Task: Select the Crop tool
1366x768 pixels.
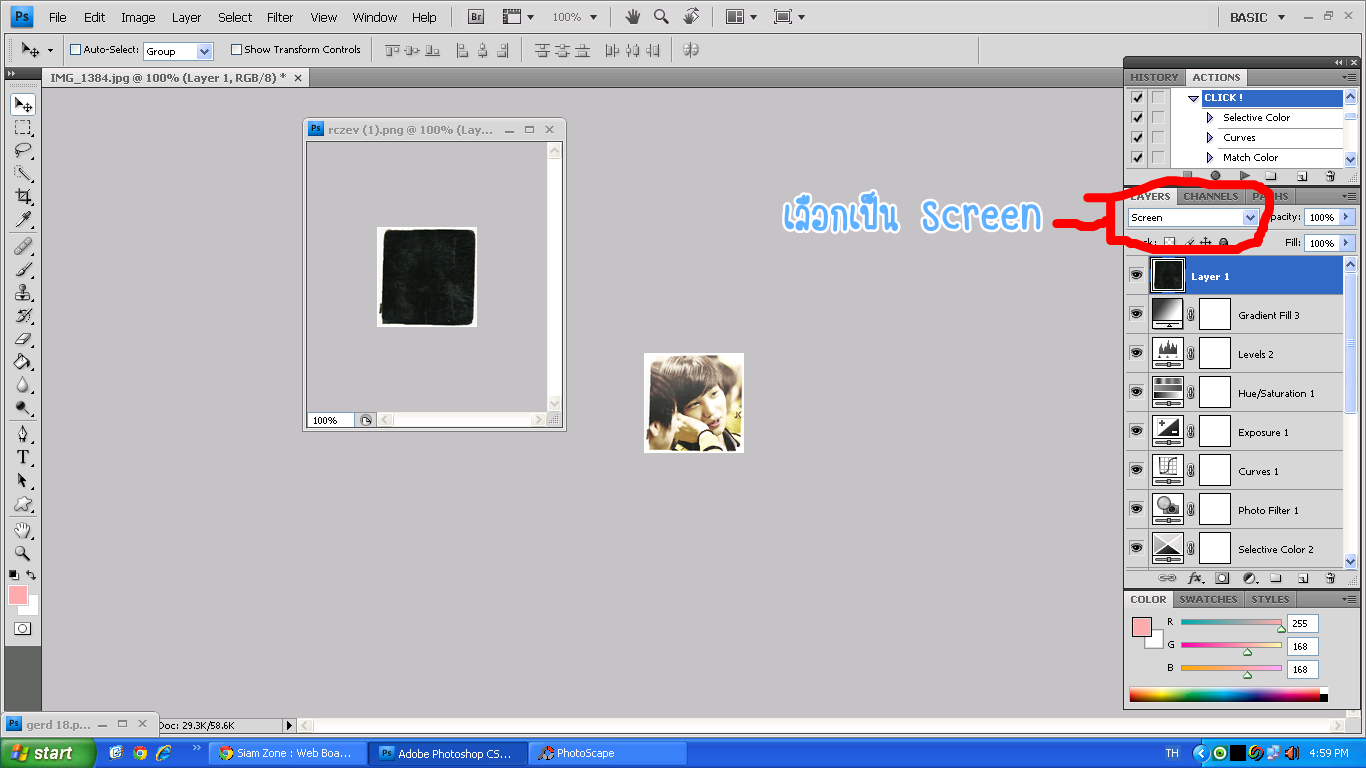Action: [x=22, y=196]
